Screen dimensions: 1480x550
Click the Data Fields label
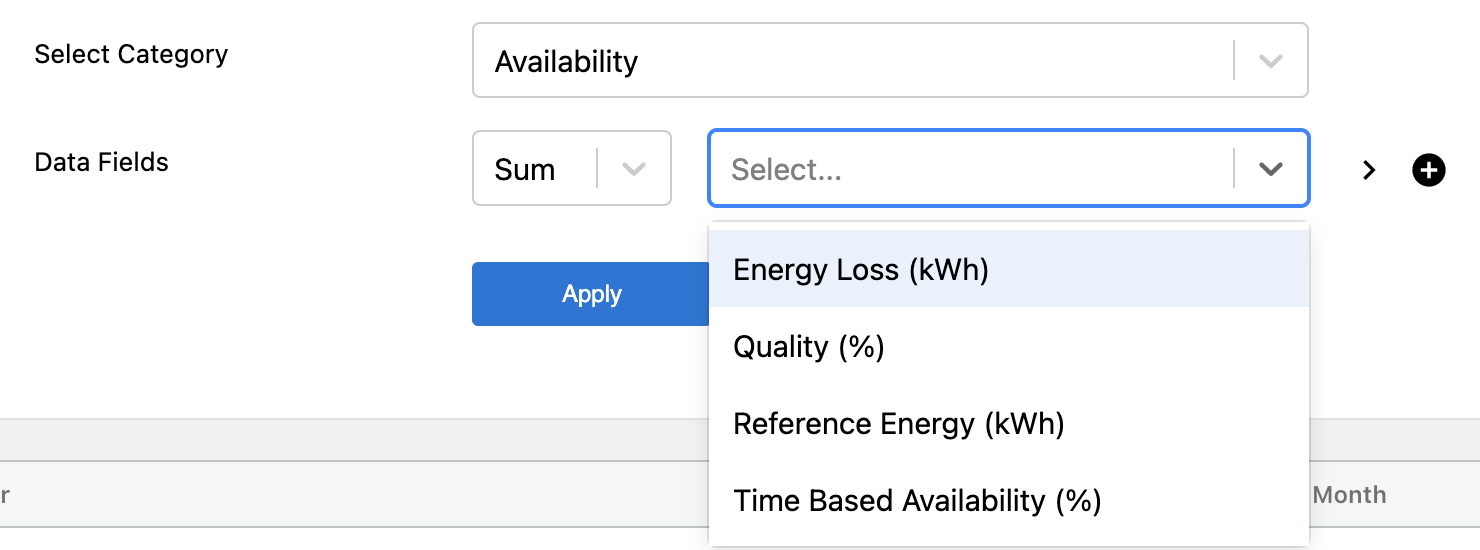pyautogui.click(x=101, y=162)
